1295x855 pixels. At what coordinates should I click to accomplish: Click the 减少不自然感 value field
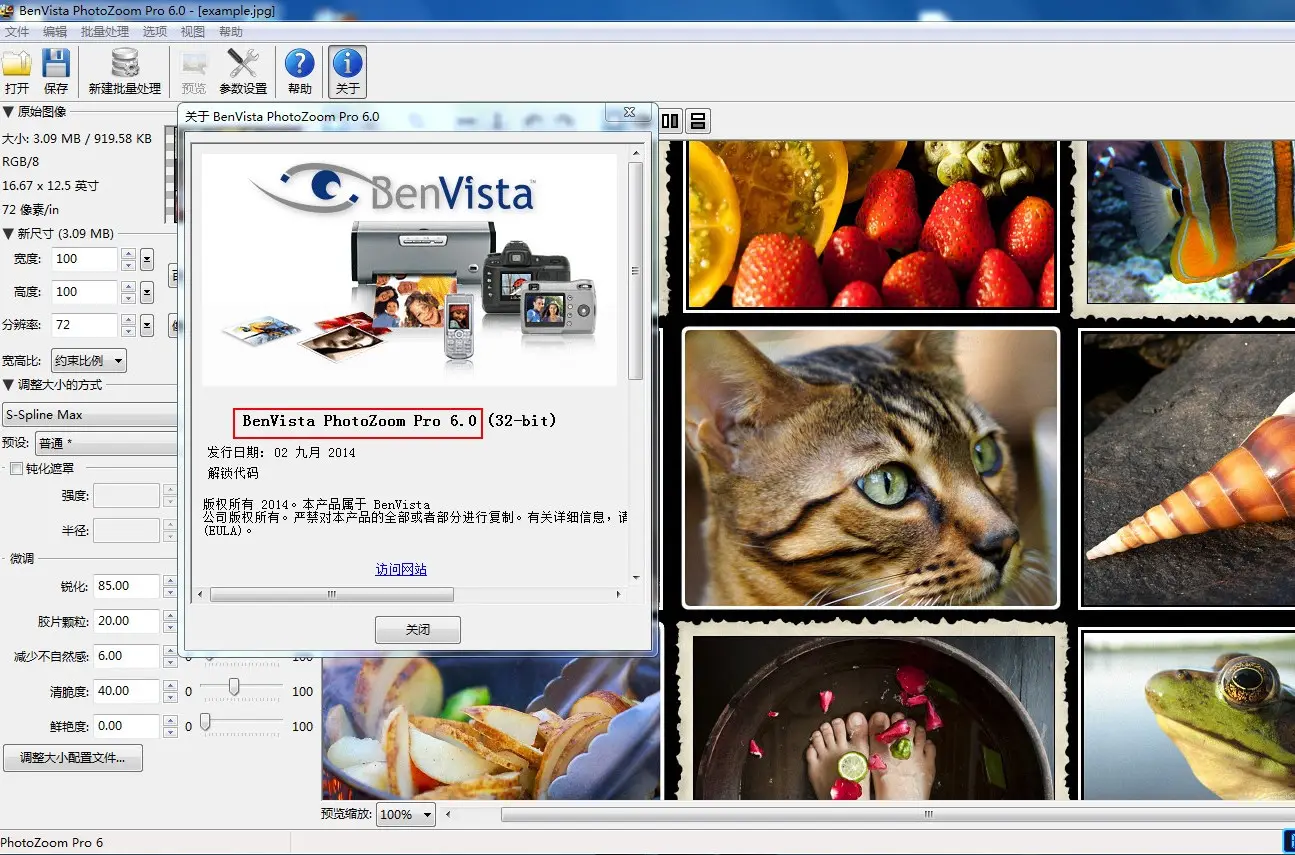[127, 656]
